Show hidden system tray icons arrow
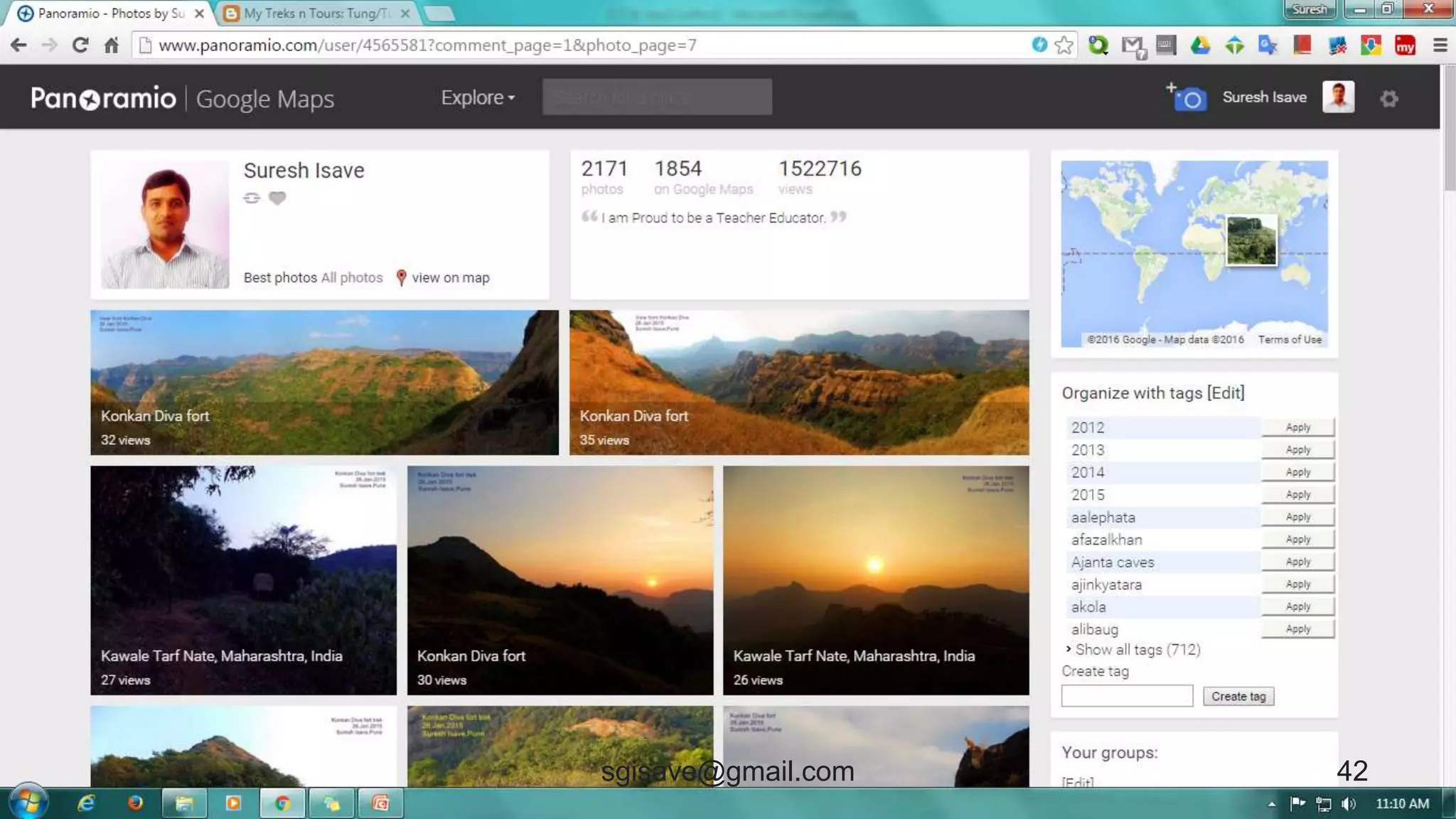Screen dimensions: 1456x819 1271,804
